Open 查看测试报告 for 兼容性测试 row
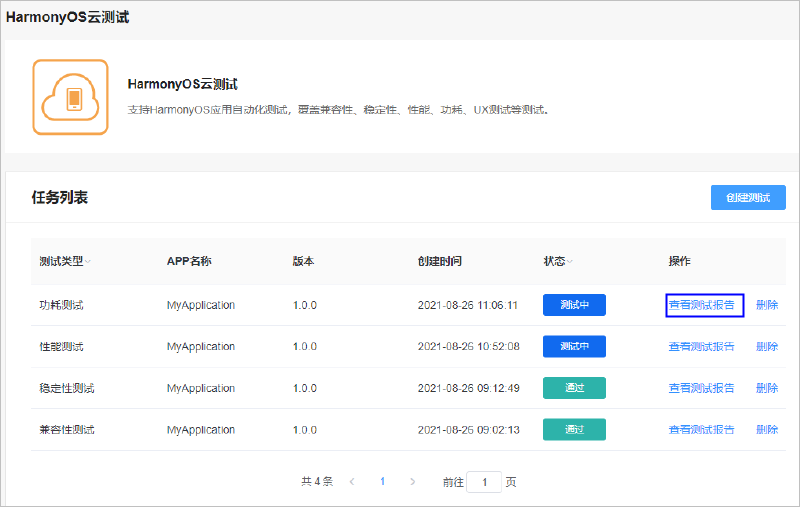This screenshot has height=507, width=800. pos(702,430)
